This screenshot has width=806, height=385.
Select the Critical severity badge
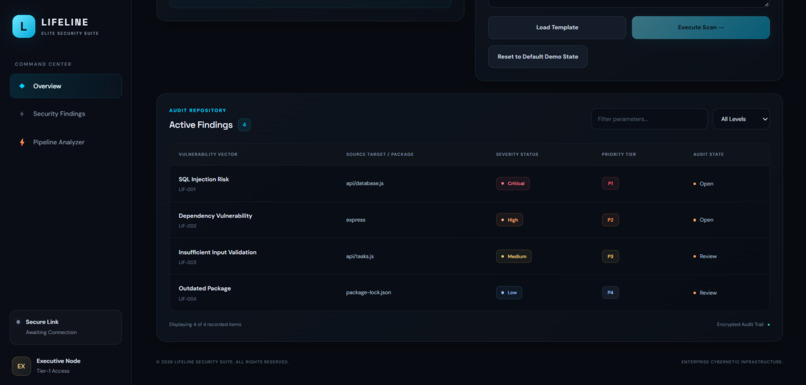coord(513,184)
